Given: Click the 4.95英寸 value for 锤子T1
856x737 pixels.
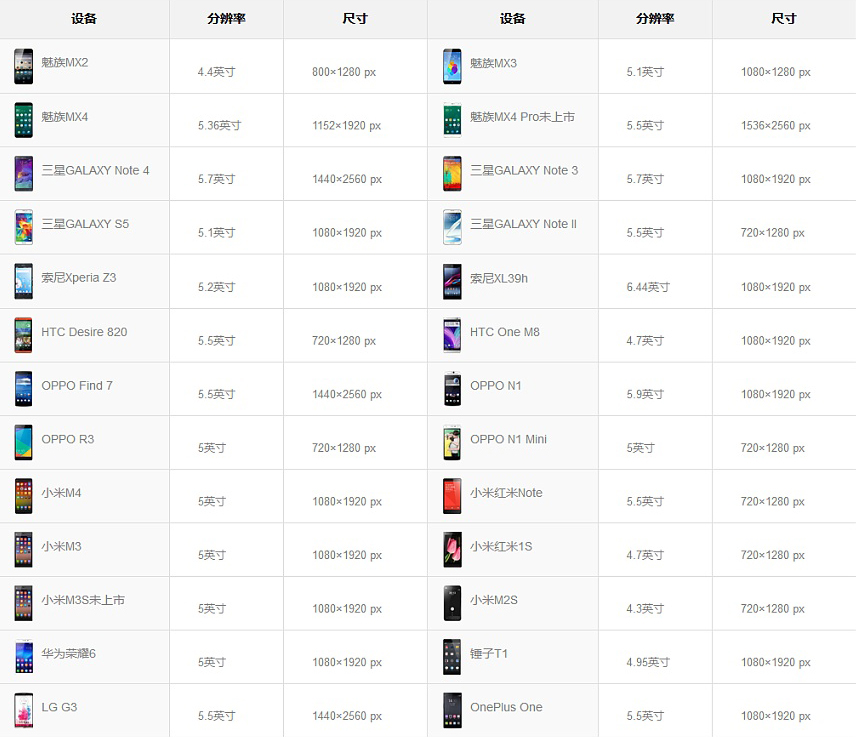Looking at the screenshot, I should point(648,662).
